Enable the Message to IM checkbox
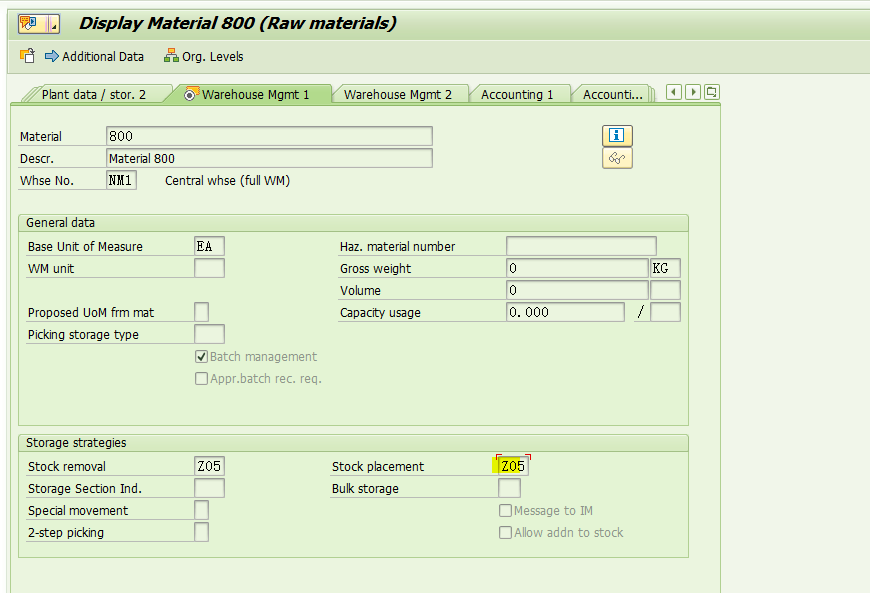 tap(505, 510)
